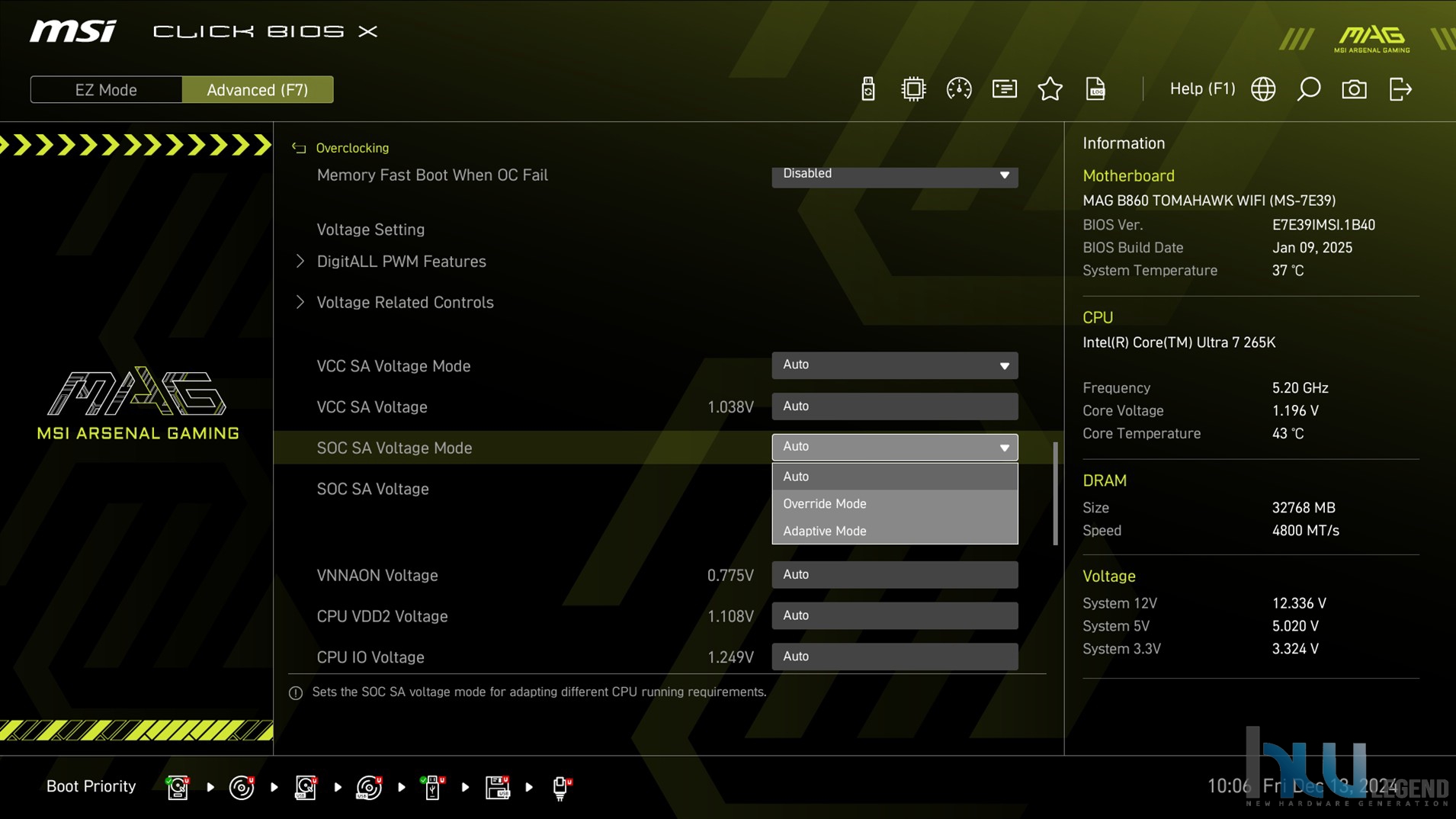Expand Voltage Related Controls
This screenshot has width=1456, height=819.
405,303
